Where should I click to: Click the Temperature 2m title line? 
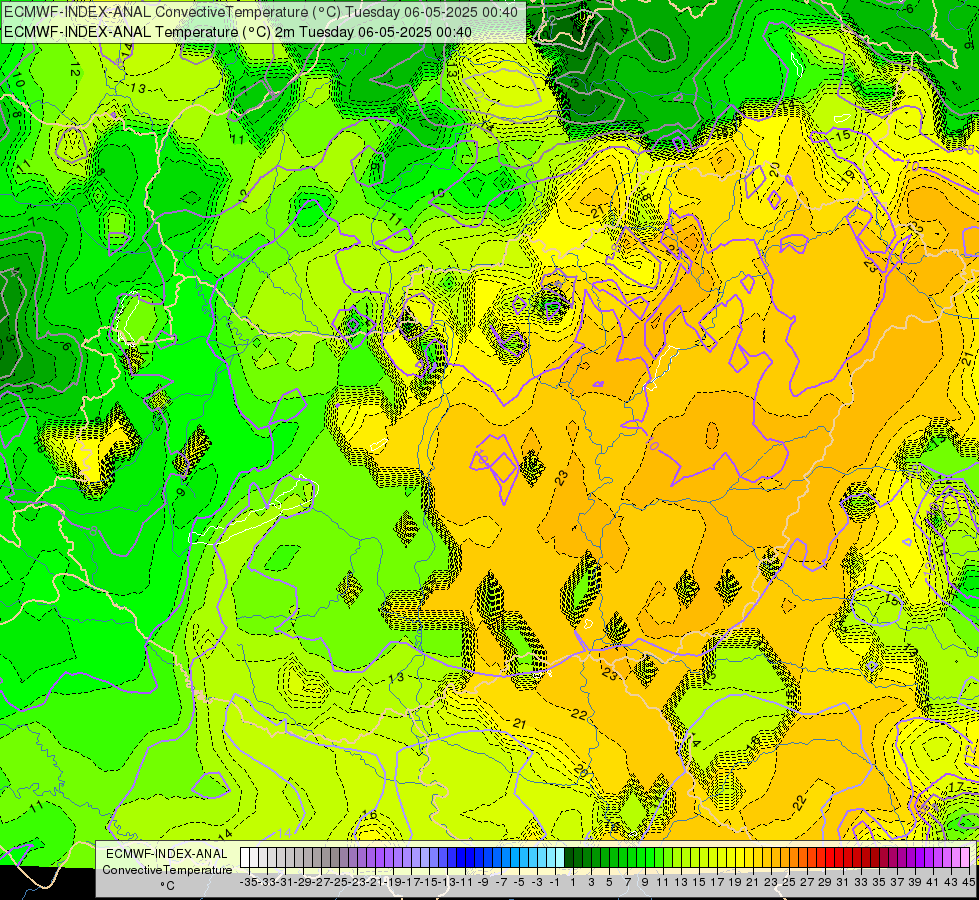238,32
